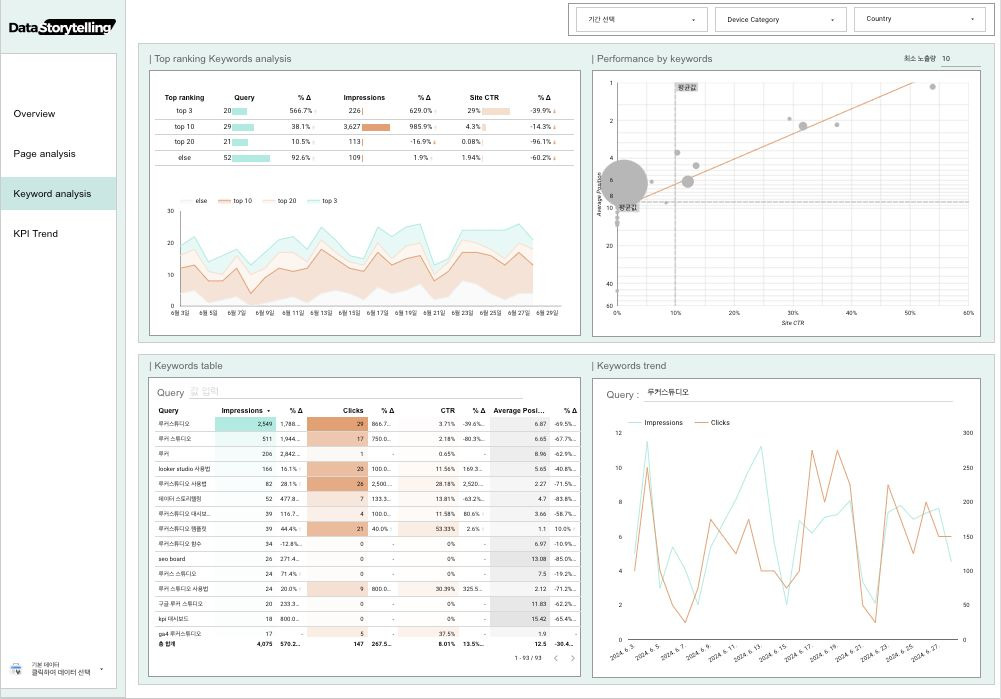Screen dimensions: 1001x699
Task: Toggle Clicks in Keywords trend legend
Action: click(x=712, y=423)
